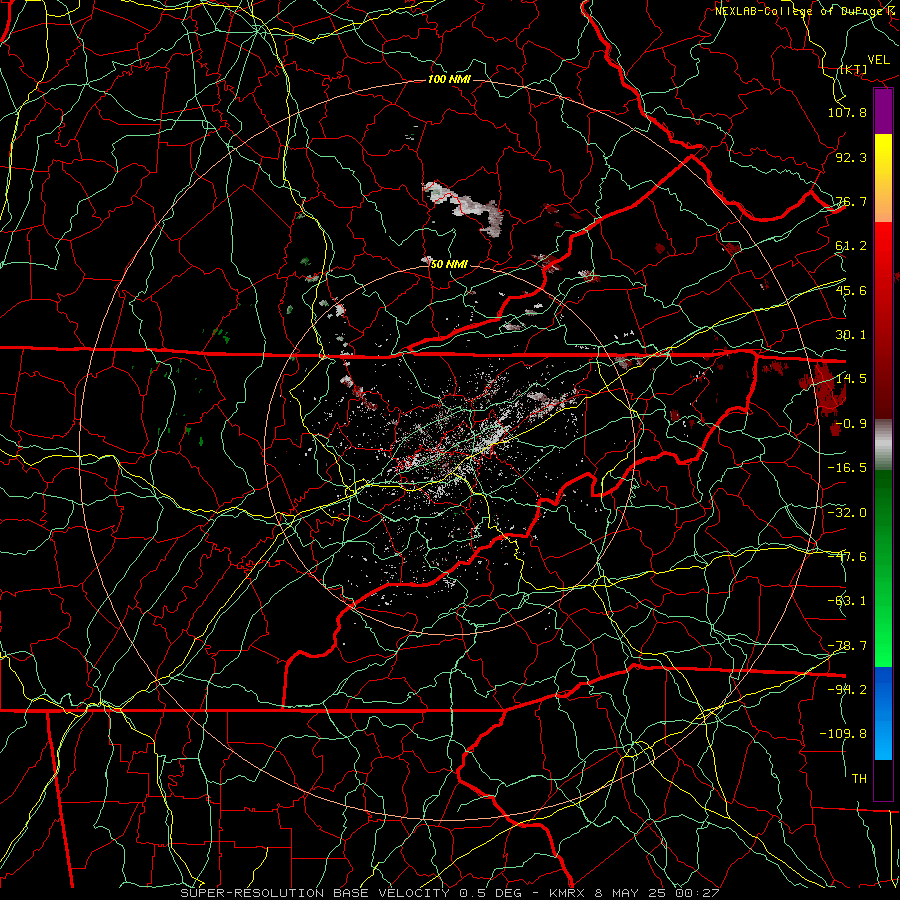Click the bright blue segment of the color bar
Image resolution: width=900 pixels, height=900 pixels.
pyautogui.click(x=883, y=713)
